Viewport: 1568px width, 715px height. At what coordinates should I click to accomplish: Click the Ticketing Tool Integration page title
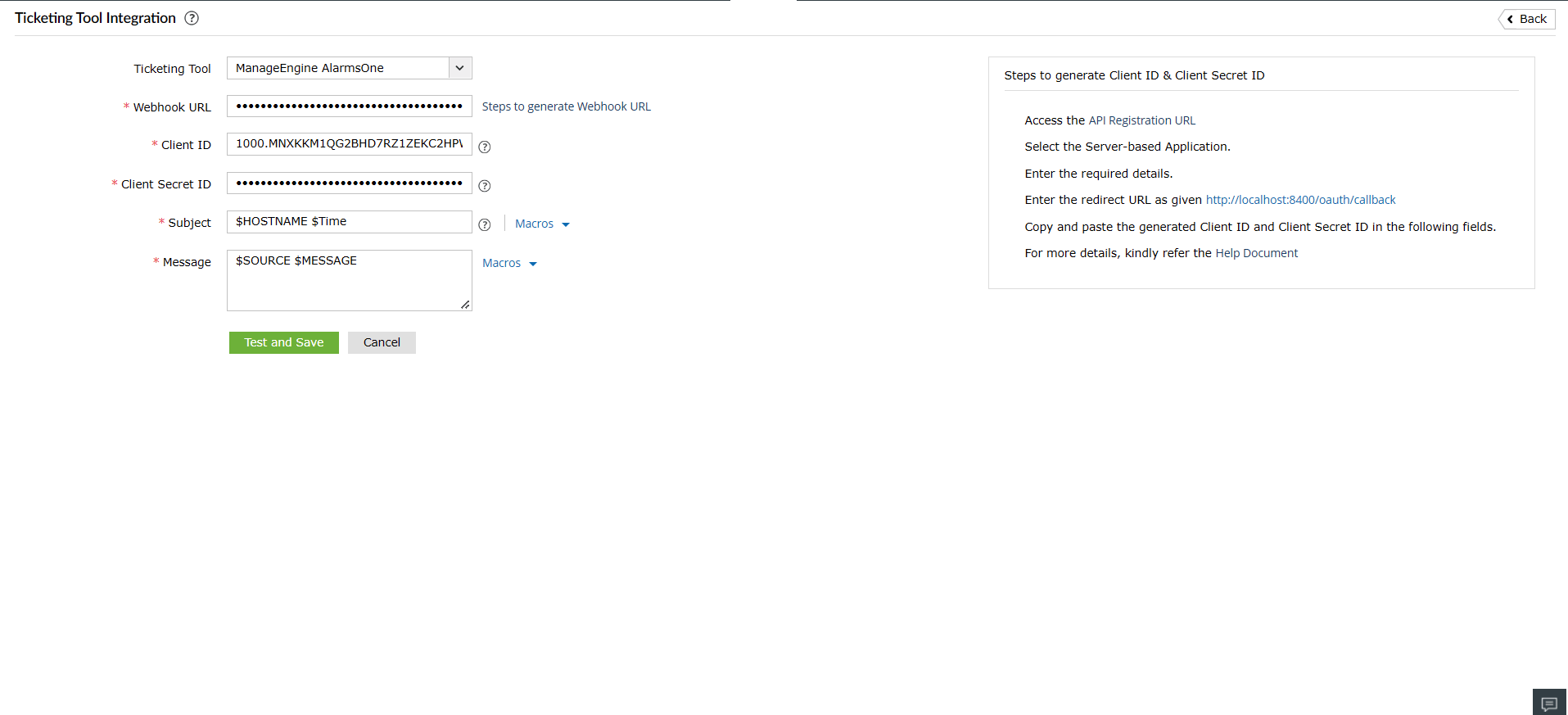point(95,18)
